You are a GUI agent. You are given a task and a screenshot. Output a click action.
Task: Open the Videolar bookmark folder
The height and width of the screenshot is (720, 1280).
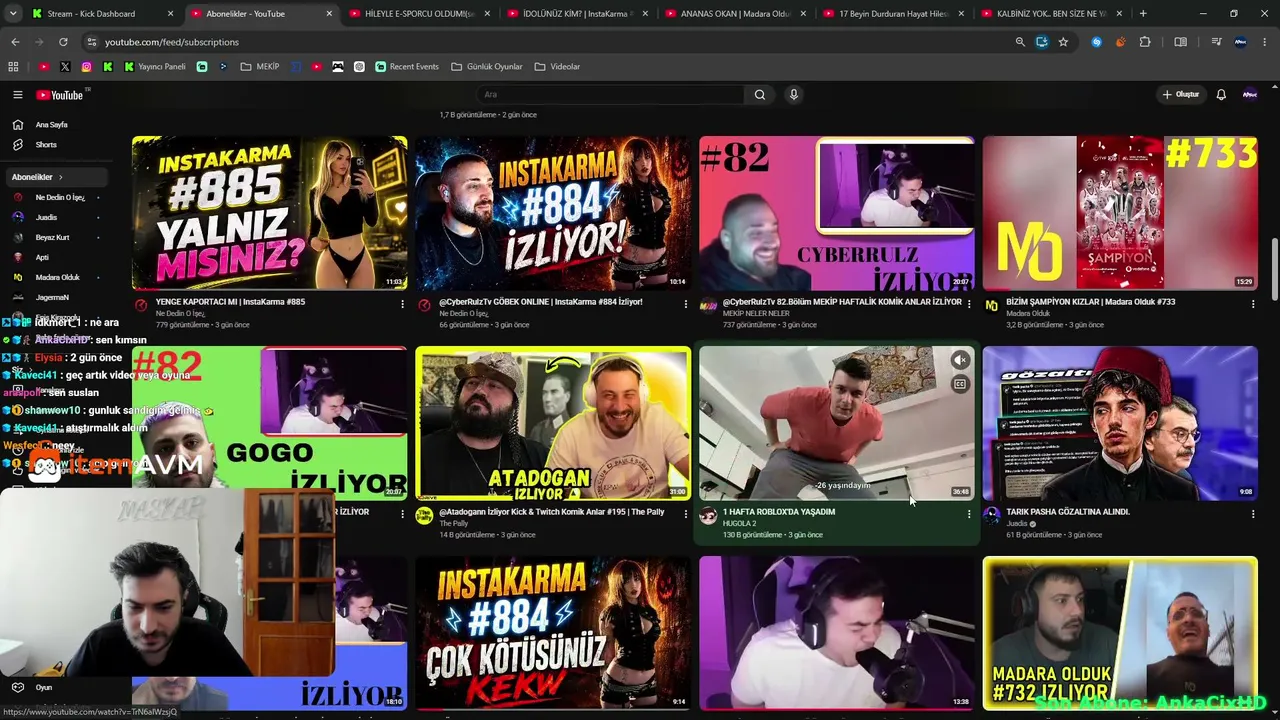pos(558,67)
